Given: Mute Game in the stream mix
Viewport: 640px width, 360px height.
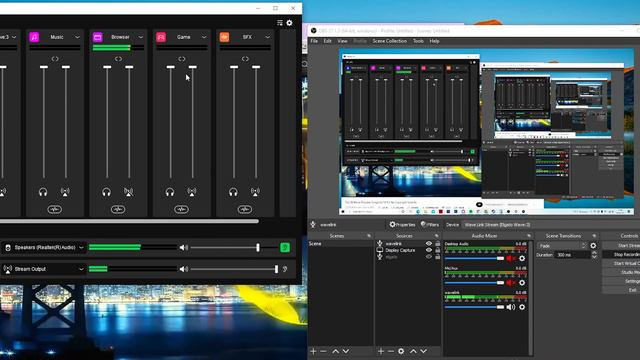Looking at the screenshot, I should pyautogui.click(x=192, y=192).
